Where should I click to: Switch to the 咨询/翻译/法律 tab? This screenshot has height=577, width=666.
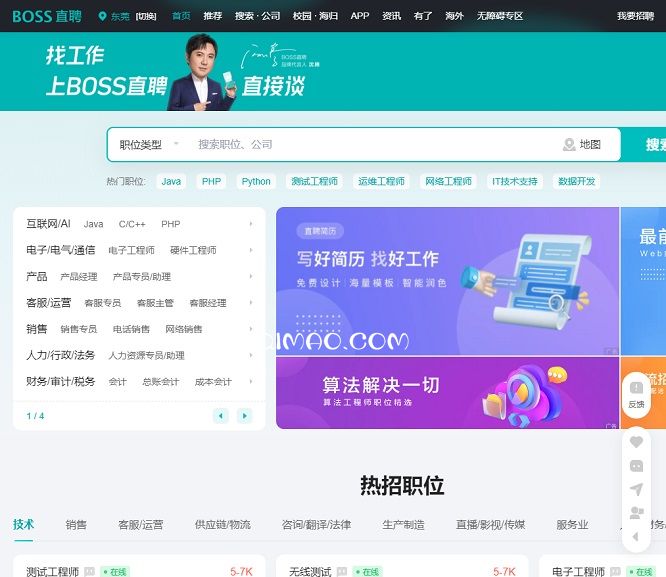click(x=316, y=525)
